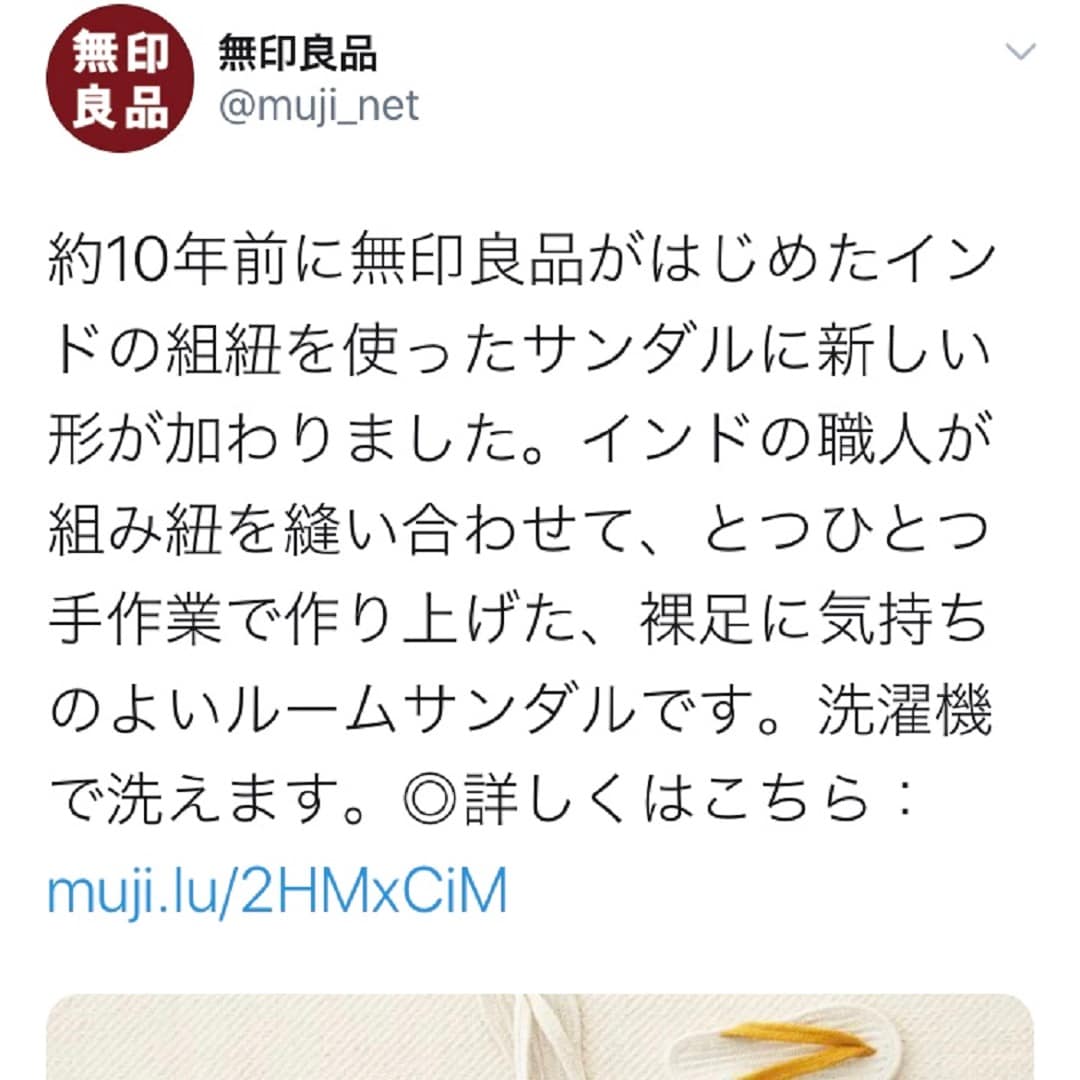Open the @muji_net handle profile

pos(318,107)
